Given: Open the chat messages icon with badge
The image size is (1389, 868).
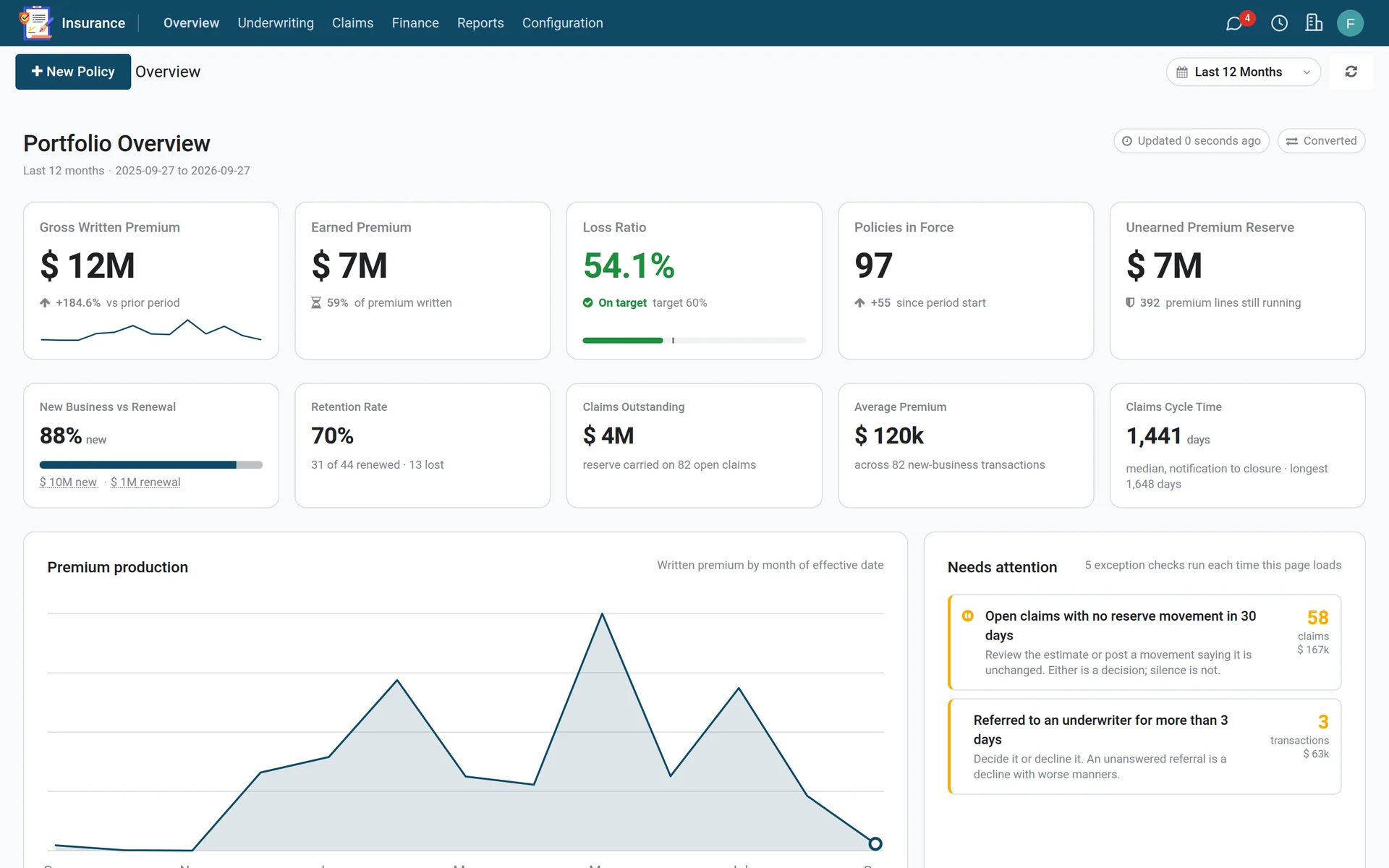Looking at the screenshot, I should click(x=1234, y=23).
